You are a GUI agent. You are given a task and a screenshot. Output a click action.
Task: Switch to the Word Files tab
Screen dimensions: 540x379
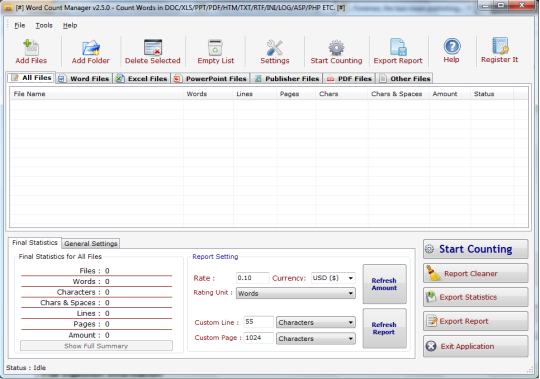pyautogui.click(x=84, y=79)
